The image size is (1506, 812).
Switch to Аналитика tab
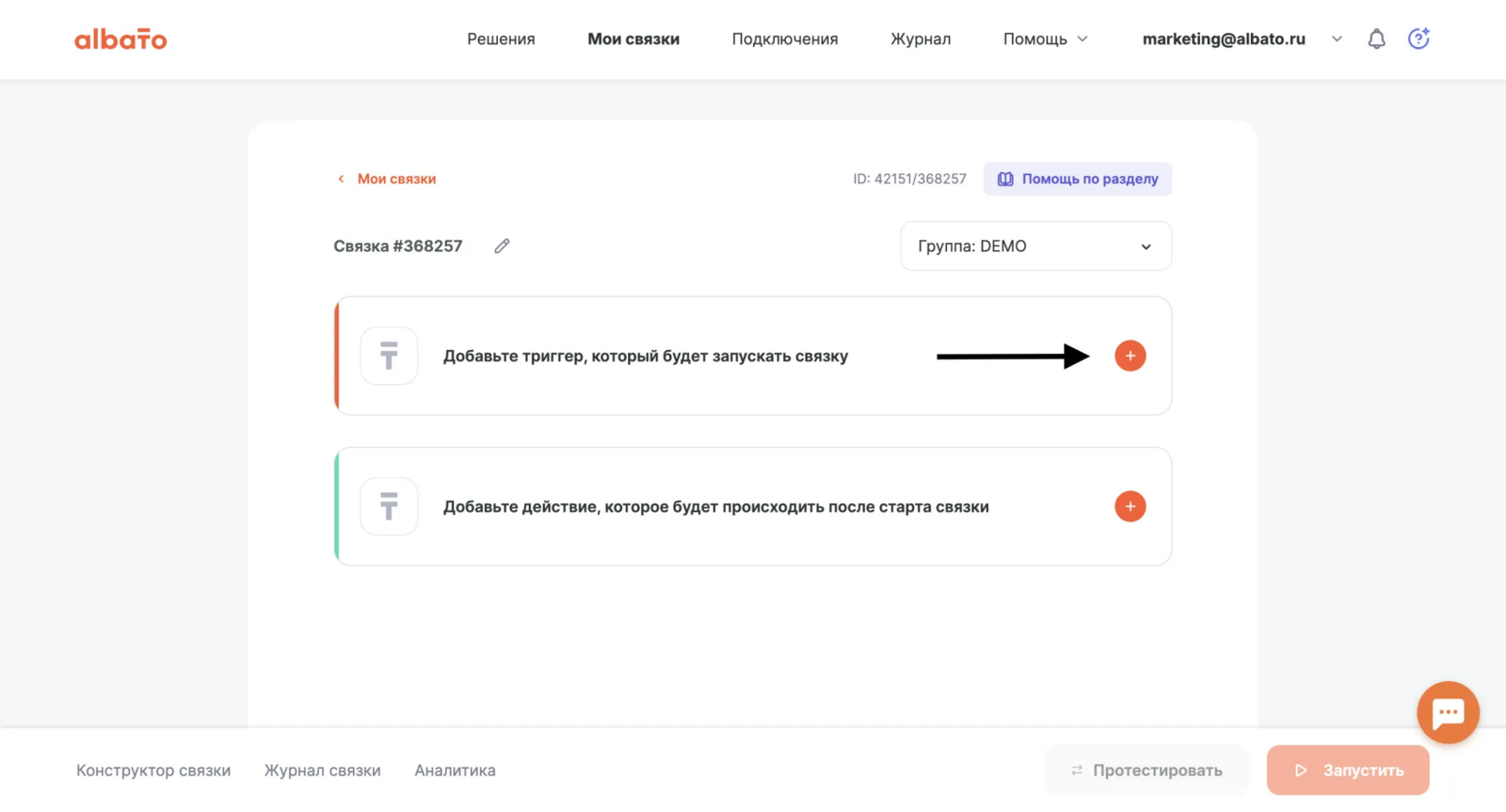(x=455, y=770)
